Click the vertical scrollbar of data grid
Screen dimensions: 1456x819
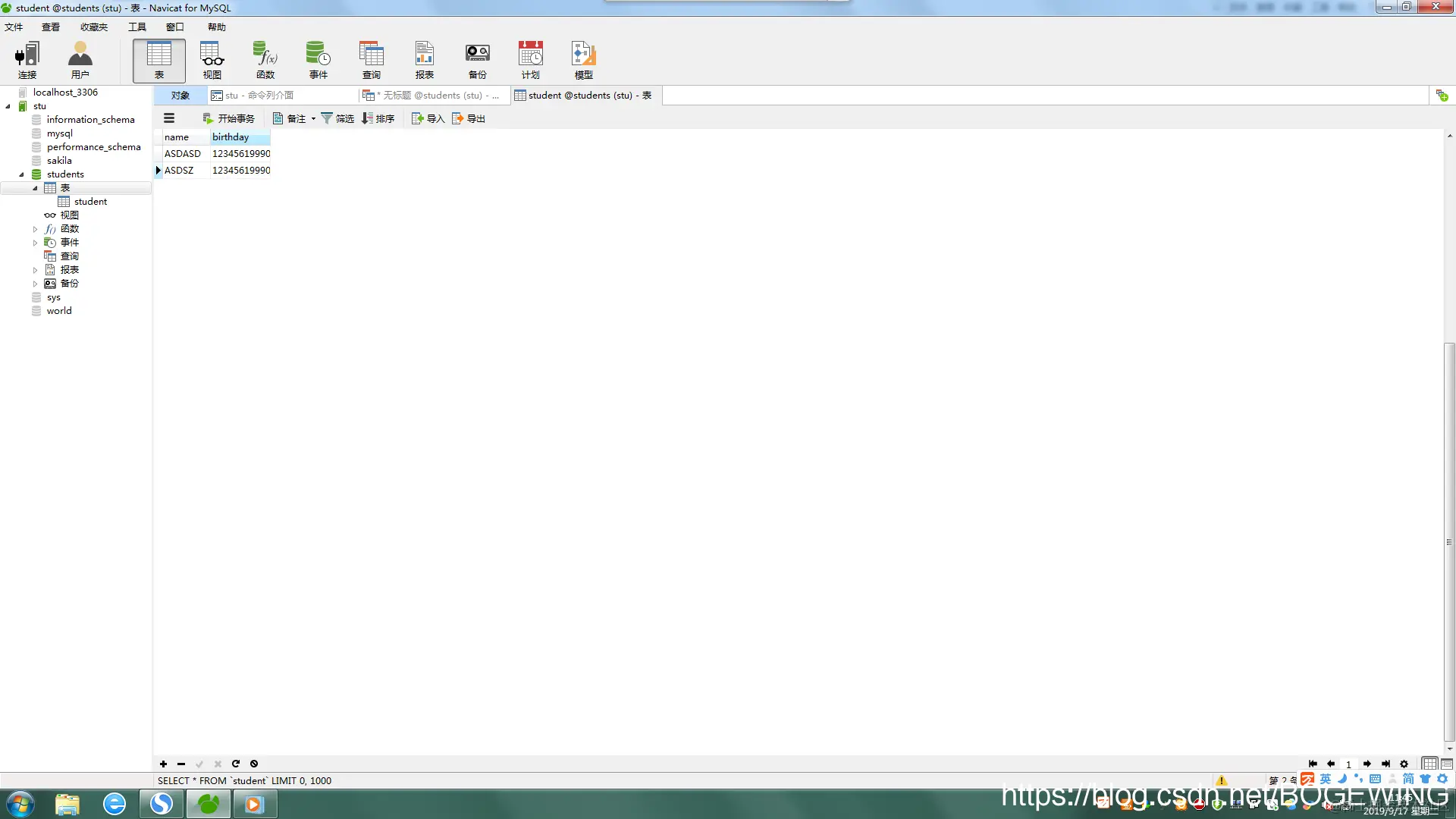pyautogui.click(x=1449, y=542)
